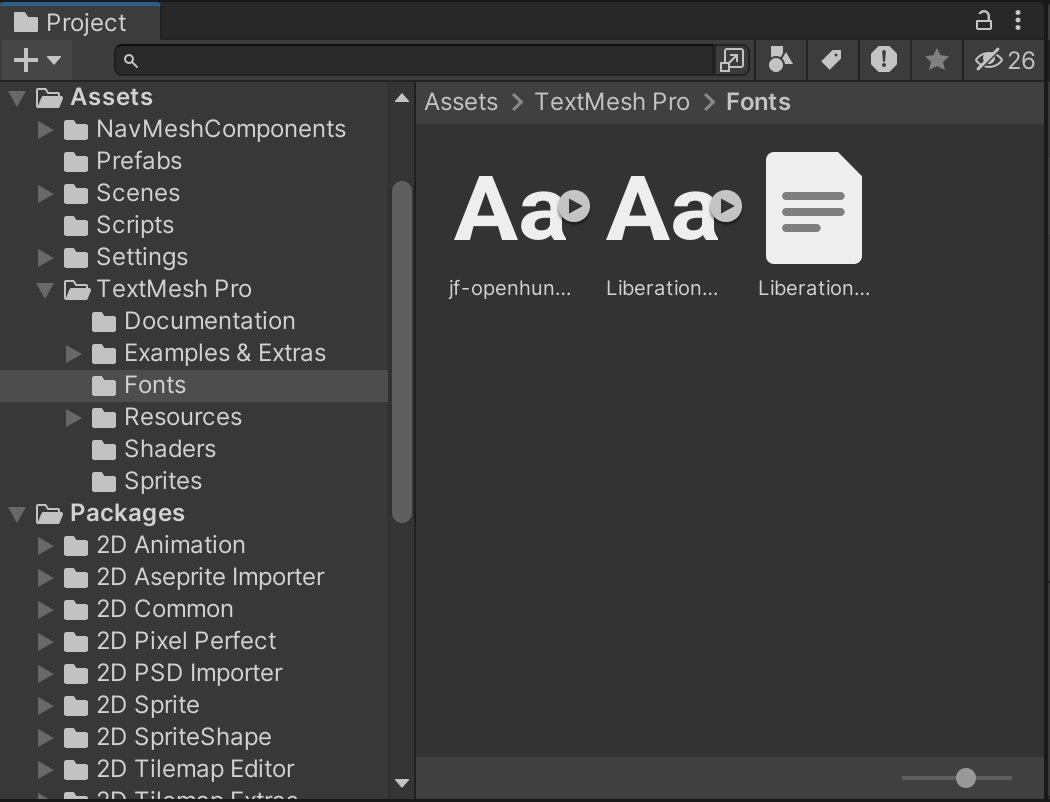Open the Search by Import Log Type filter
Viewport: 1050px width, 802px height.
point(884,60)
